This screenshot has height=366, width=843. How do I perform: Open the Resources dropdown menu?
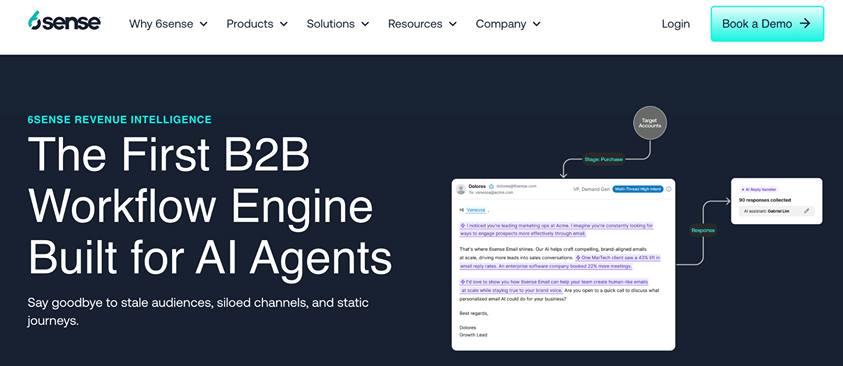tap(422, 24)
